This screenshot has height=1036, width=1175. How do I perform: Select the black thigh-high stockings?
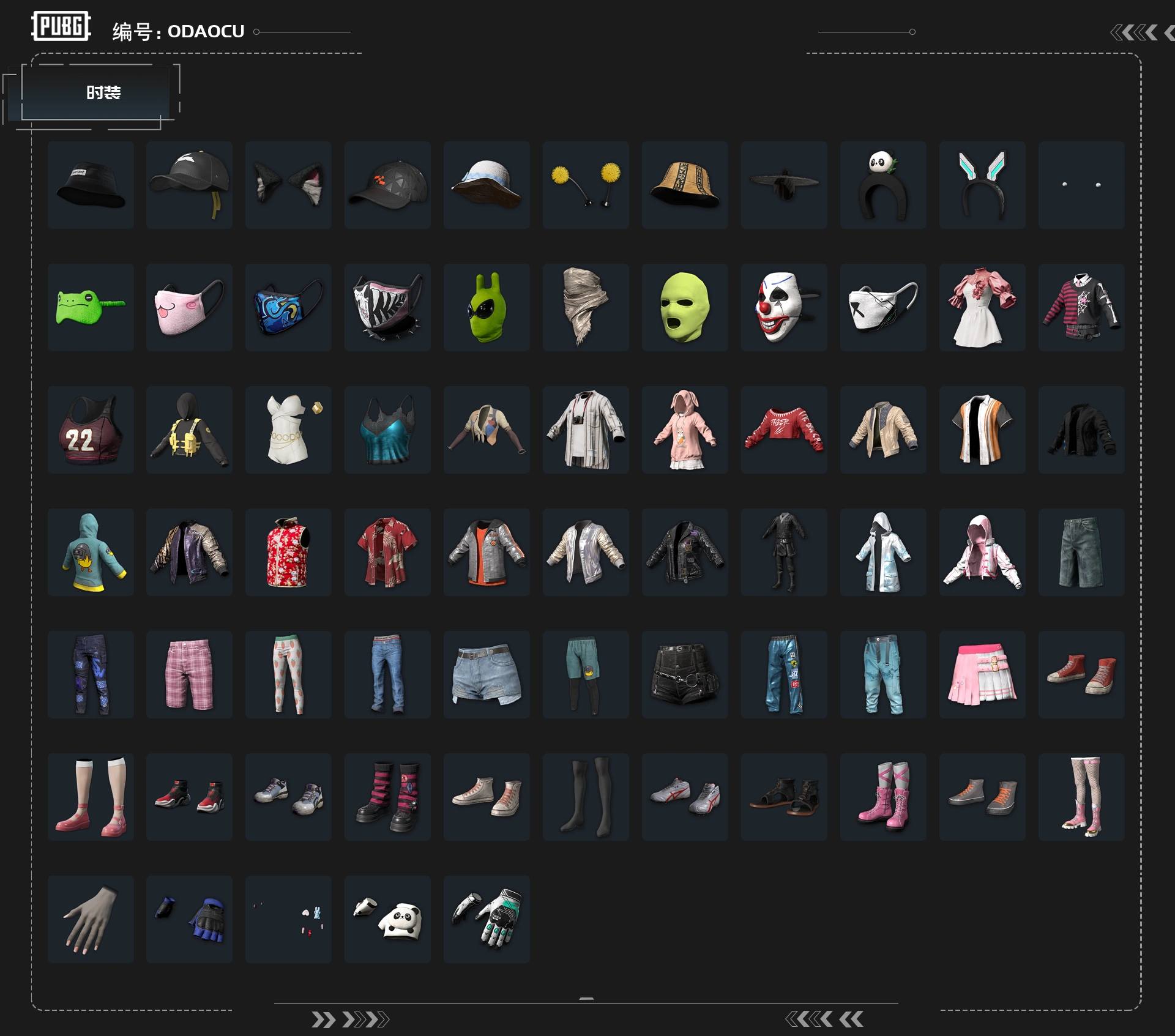(x=586, y=797)
